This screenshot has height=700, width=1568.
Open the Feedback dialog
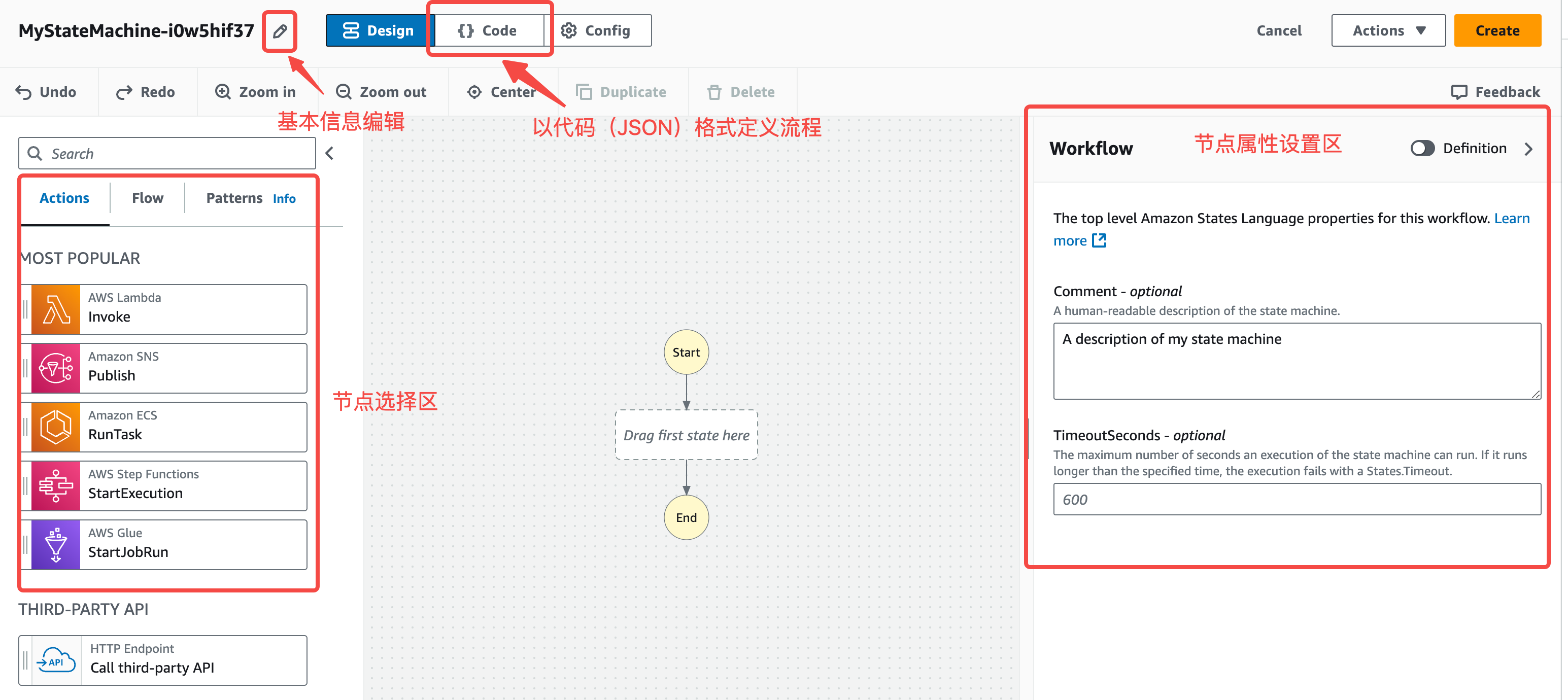click(1495, 92)
